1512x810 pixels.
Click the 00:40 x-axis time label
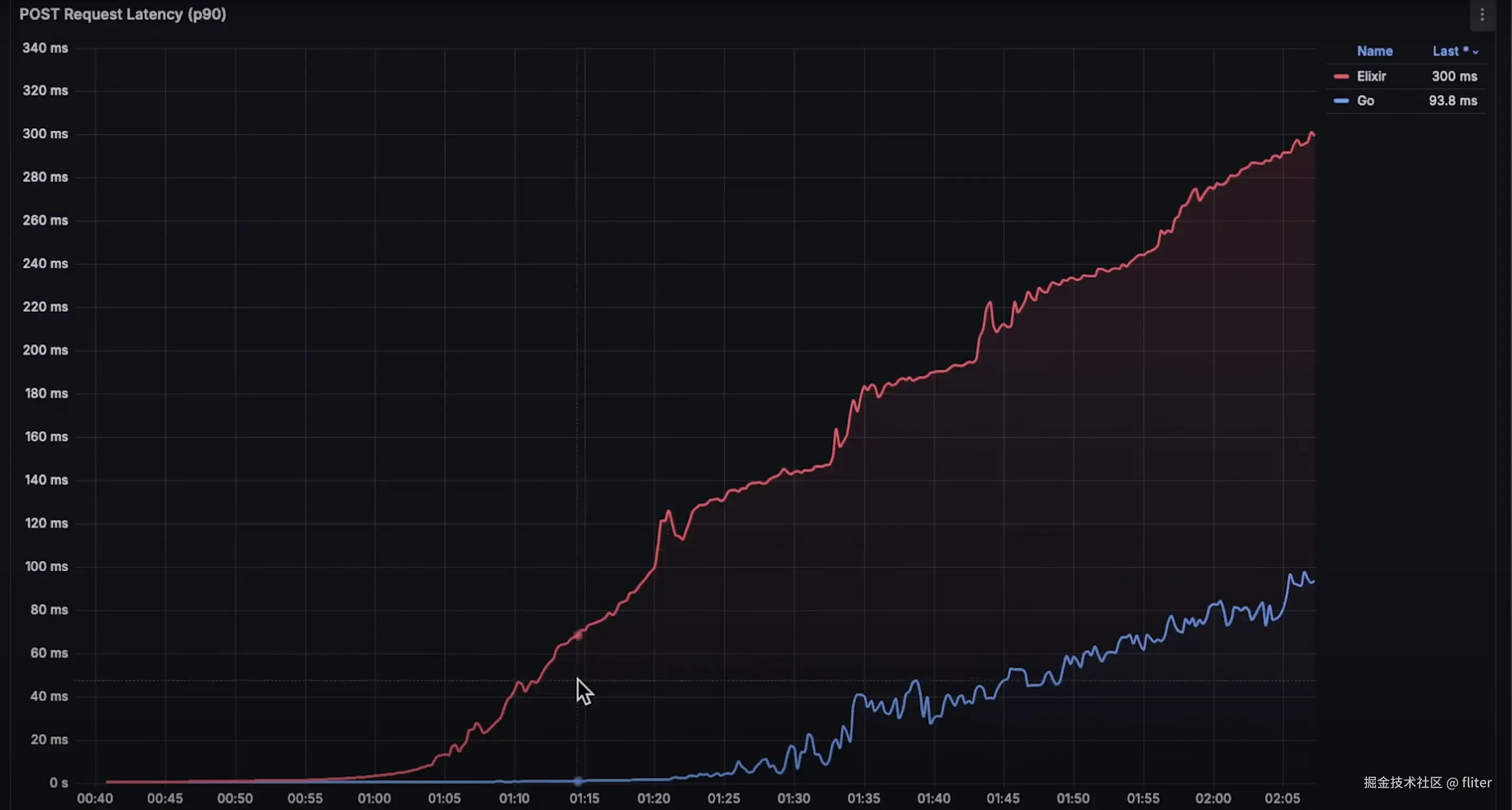(x=94, y=798)
